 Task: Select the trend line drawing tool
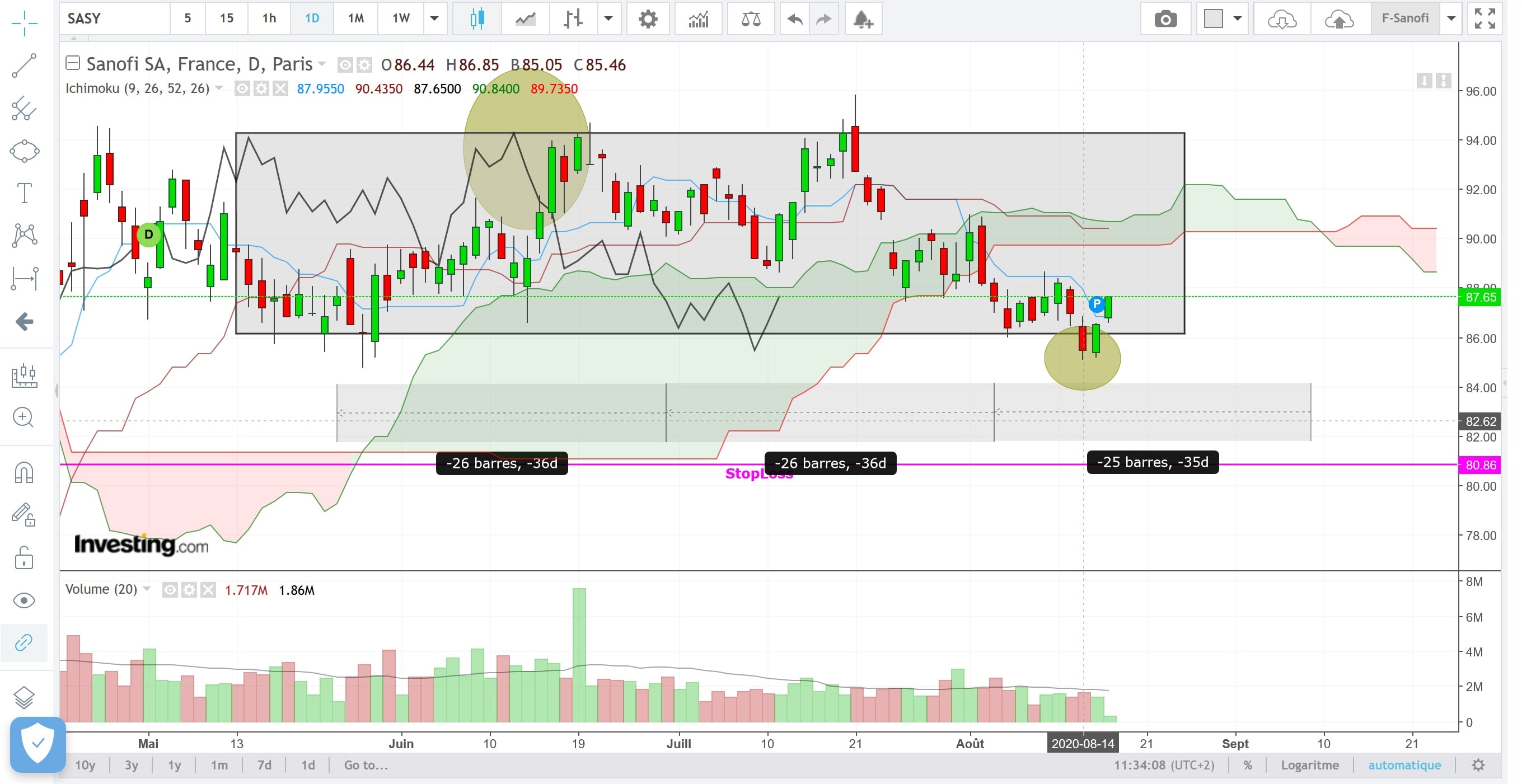tap(24, 65)
